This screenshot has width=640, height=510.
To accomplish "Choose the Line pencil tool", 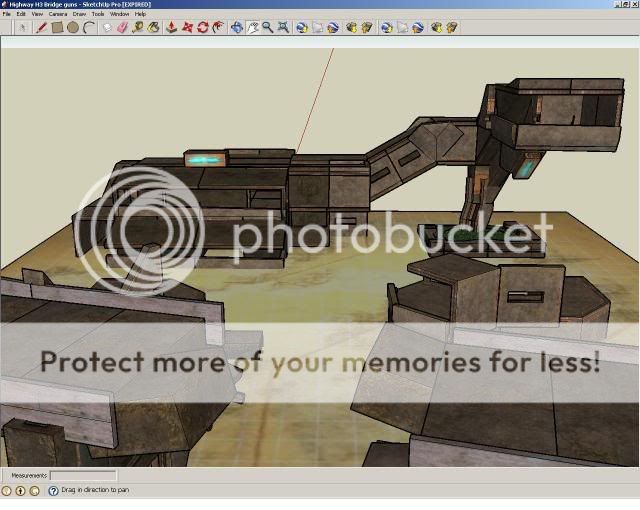I will (42, 28).
